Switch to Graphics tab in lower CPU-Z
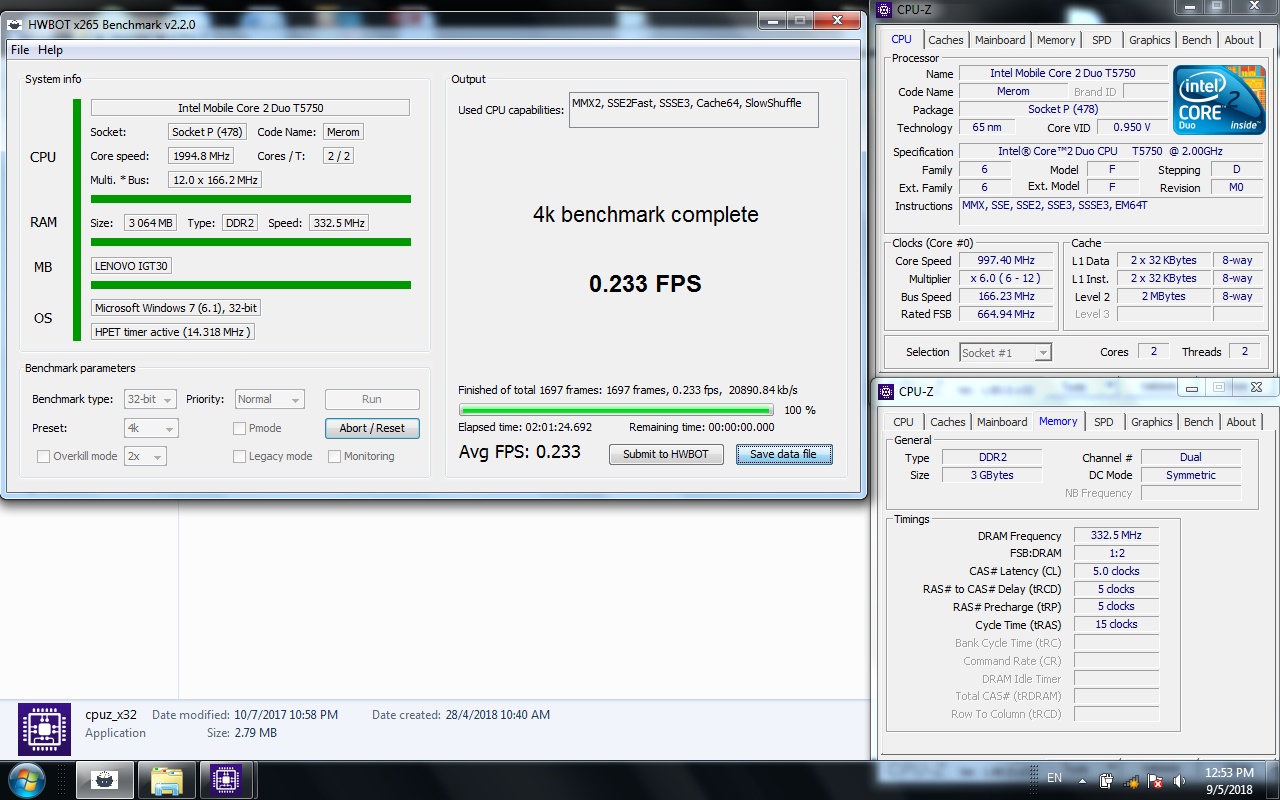Image resolution: width=1280 pixels, height=800 pixels. click(1151, 422)
